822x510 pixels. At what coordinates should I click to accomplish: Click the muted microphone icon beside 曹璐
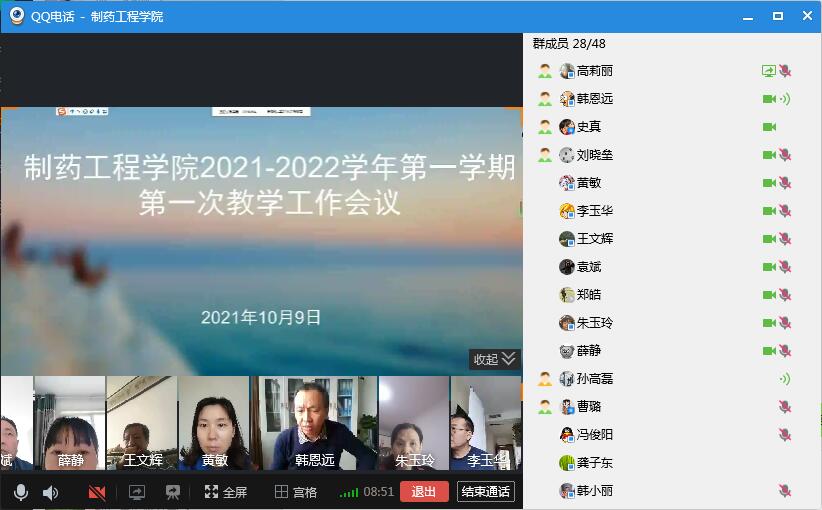click(785, 407)
